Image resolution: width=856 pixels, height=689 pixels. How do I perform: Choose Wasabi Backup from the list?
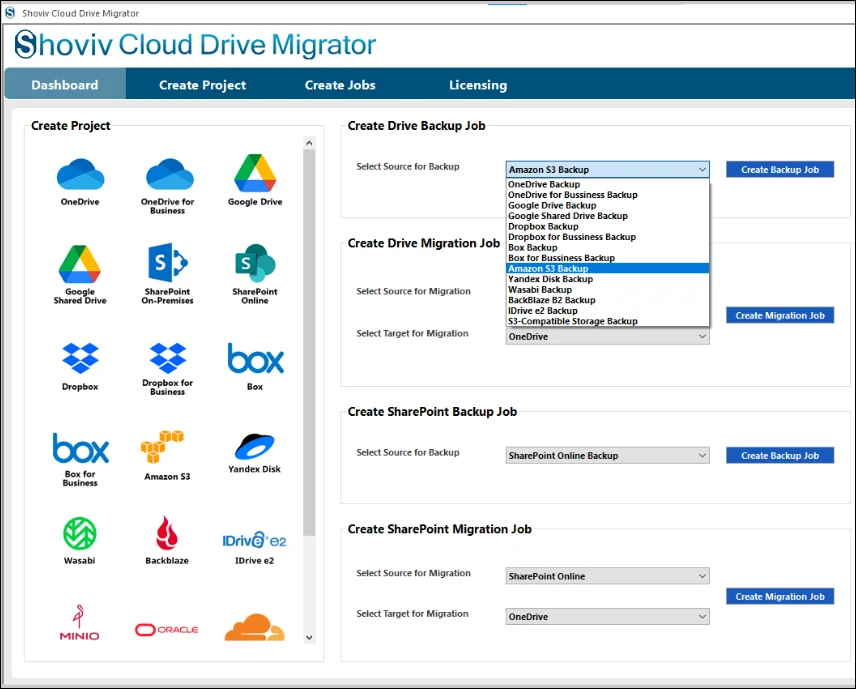608,289
